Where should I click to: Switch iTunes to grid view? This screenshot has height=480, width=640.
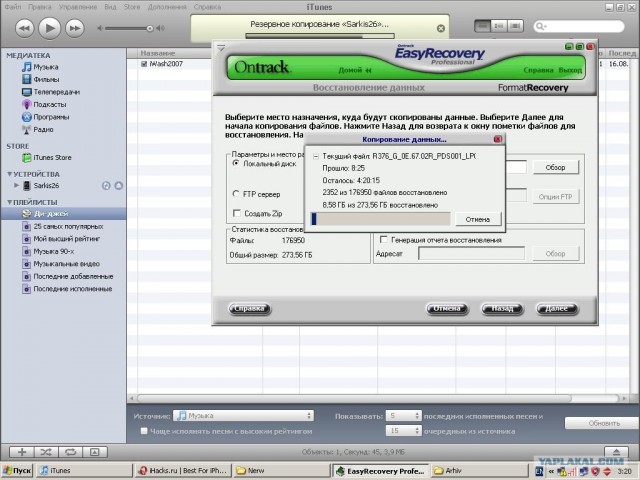[499, 26]
